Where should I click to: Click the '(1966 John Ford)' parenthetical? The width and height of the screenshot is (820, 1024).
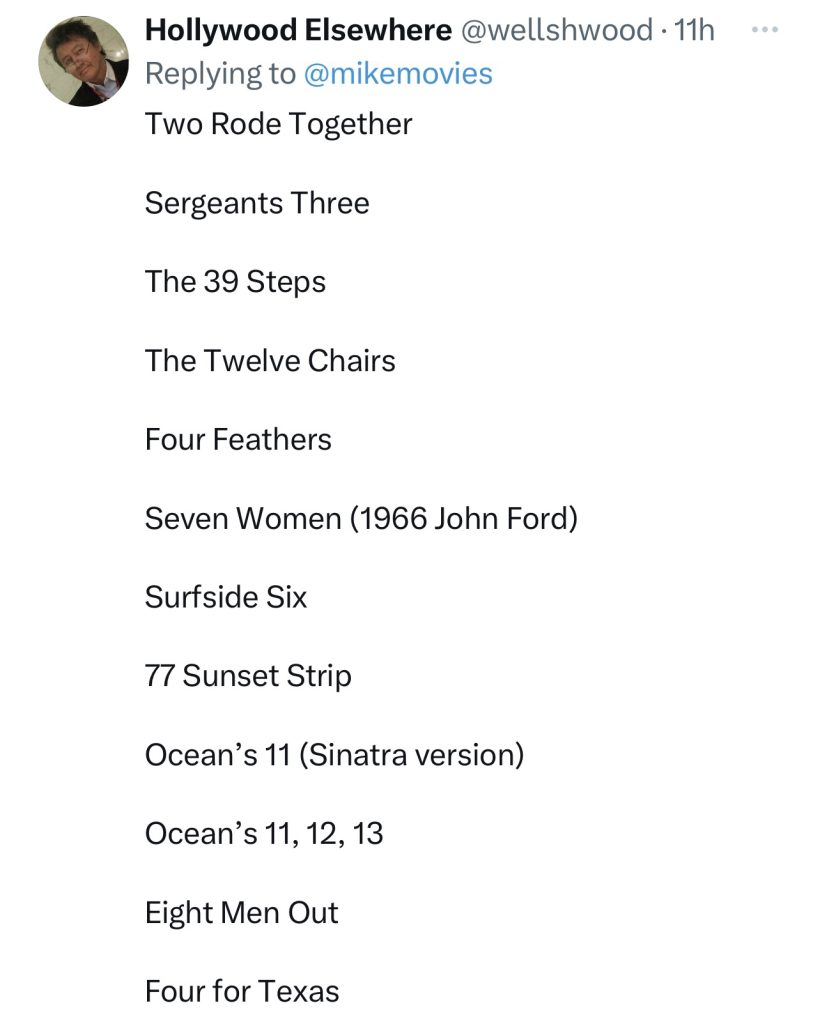click(464, 518)
